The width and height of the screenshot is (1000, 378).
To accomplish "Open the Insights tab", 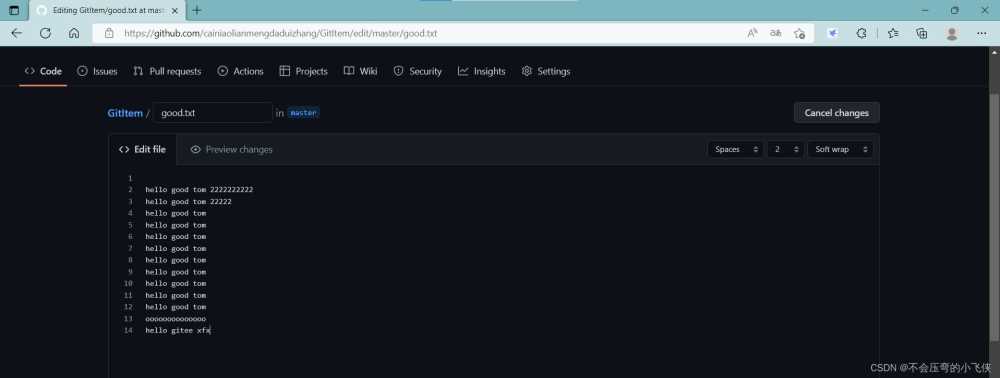I will point(482,71).
